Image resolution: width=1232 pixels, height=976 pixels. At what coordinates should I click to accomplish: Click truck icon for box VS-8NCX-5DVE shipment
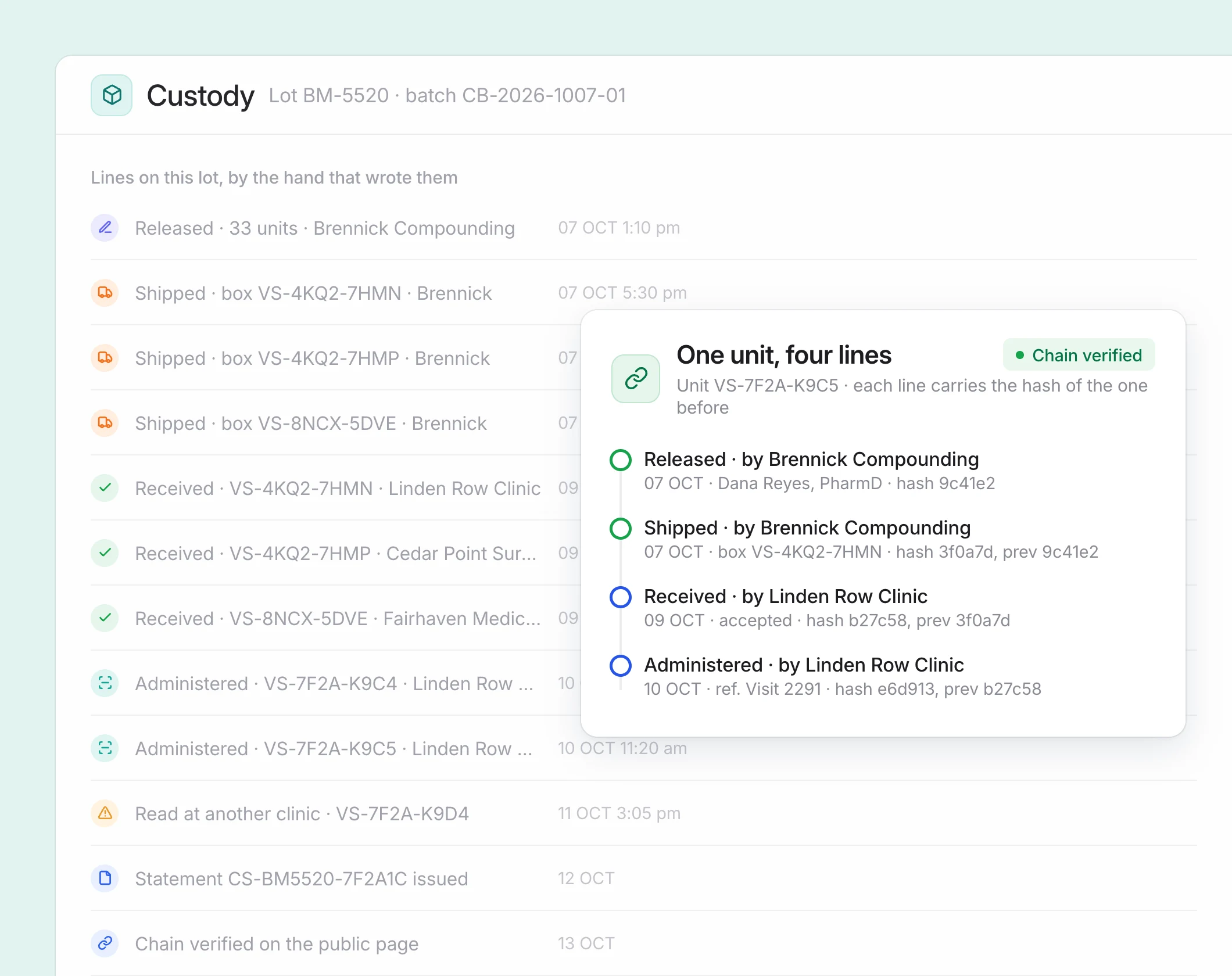[x=105, y=423]
